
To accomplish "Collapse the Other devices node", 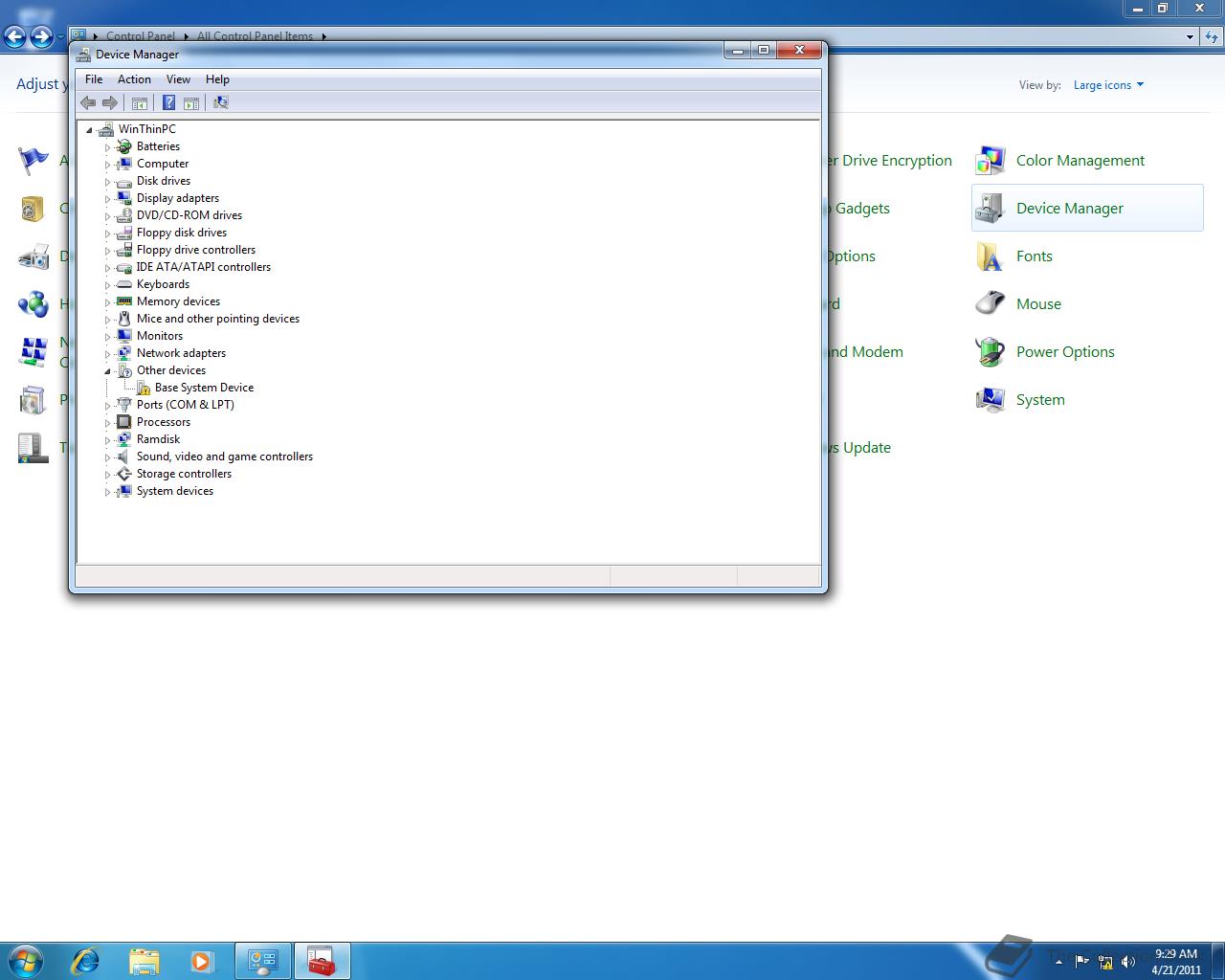I will click(107, 371).
